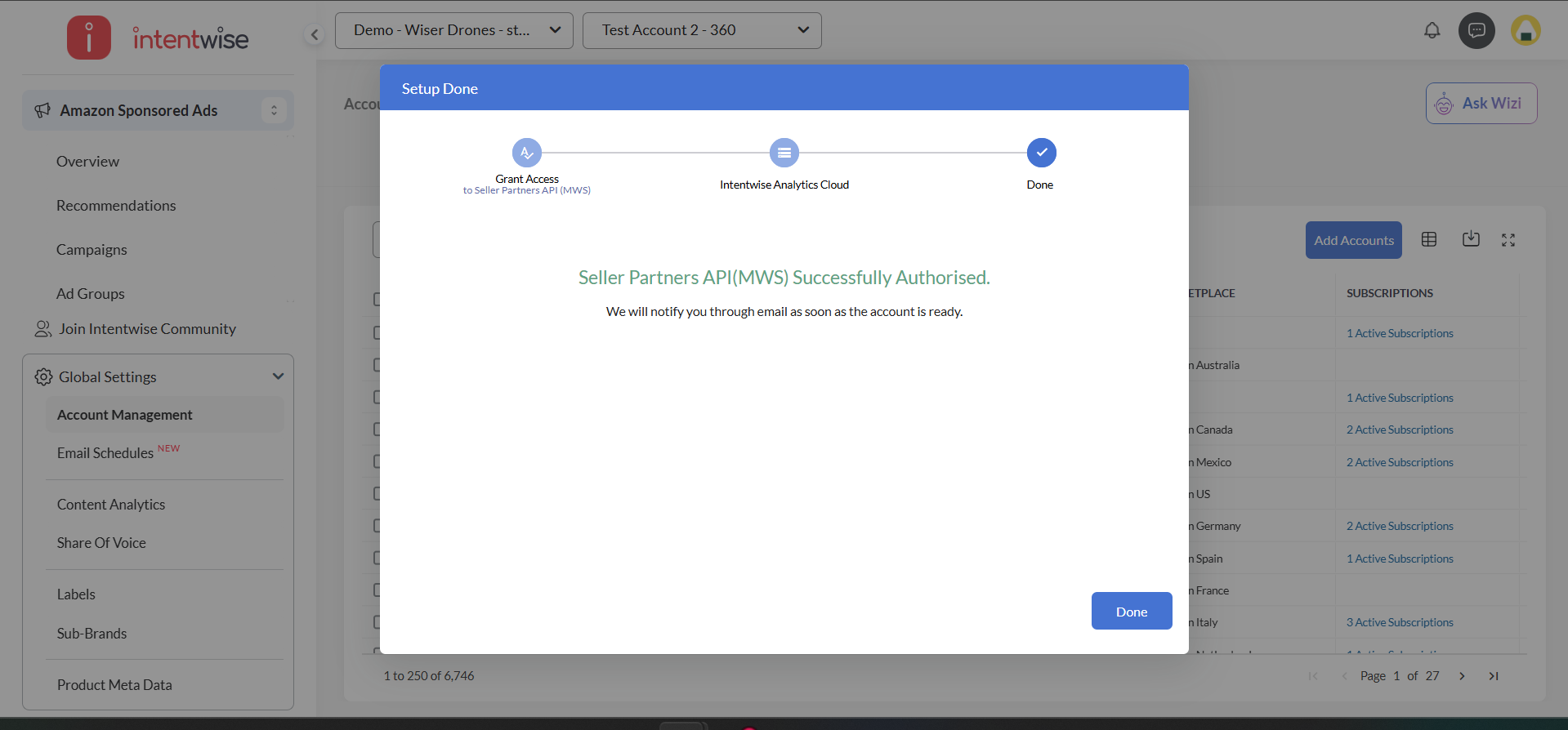Click the Done button in dialog
This screenshot has height=730, width=1568.
[1132, 612]
